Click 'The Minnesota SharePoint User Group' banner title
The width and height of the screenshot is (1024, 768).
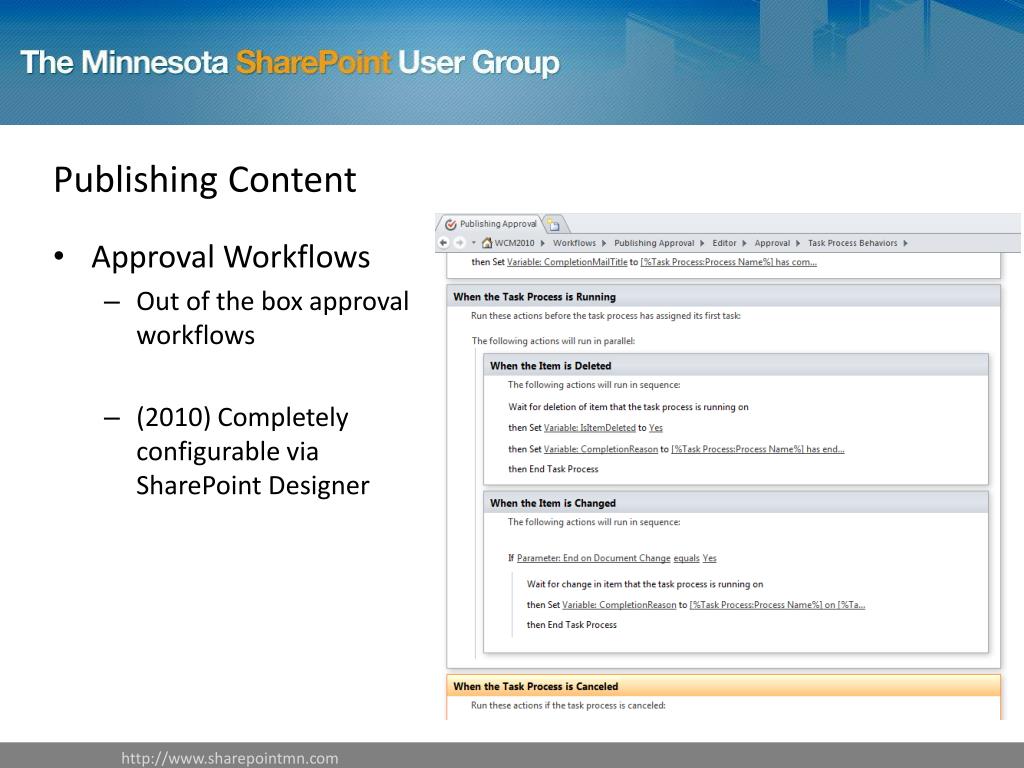290,63
